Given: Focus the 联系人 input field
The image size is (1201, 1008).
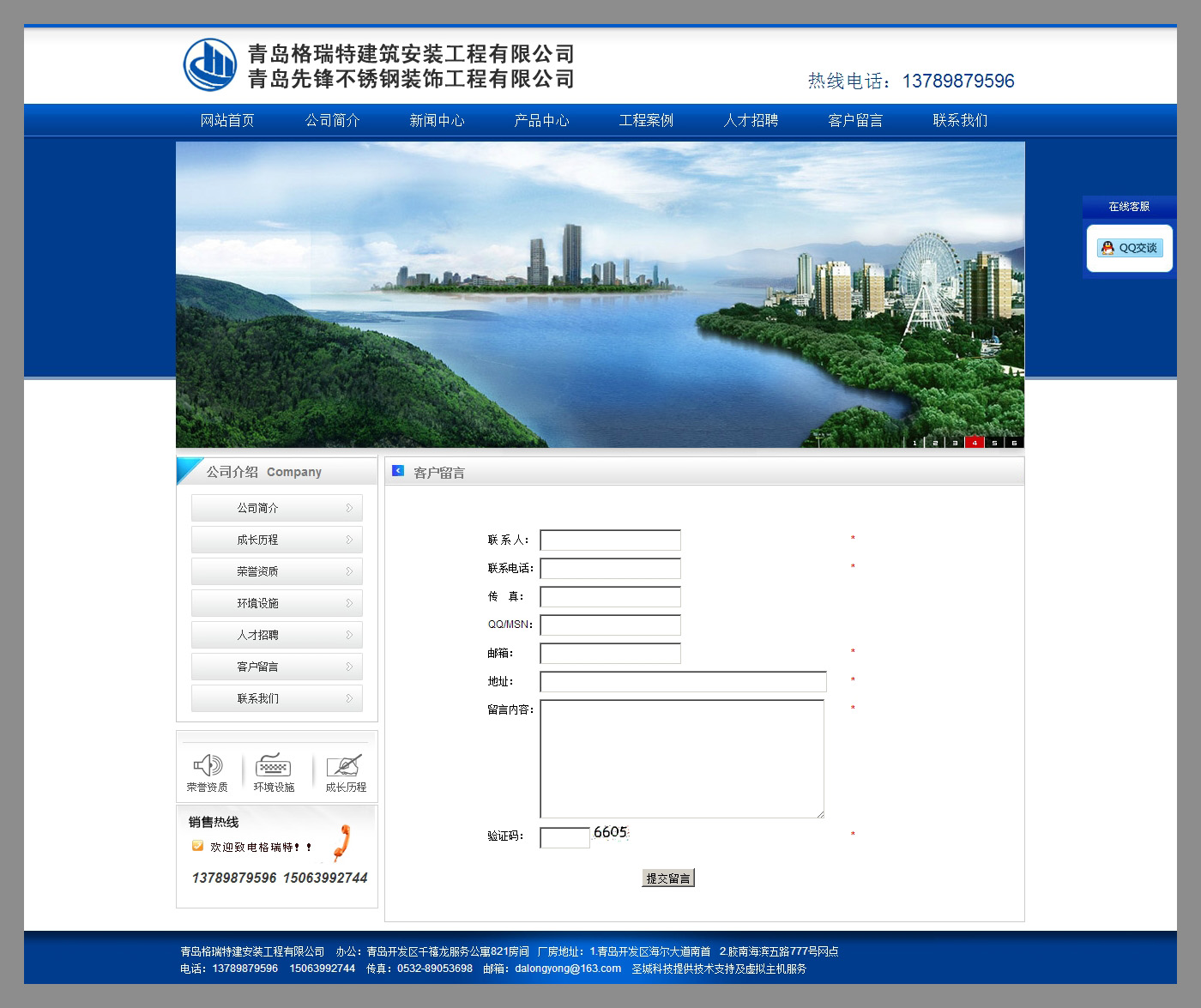Looking at the screenshot, I should pyautogui.click(x=610, y=540).
